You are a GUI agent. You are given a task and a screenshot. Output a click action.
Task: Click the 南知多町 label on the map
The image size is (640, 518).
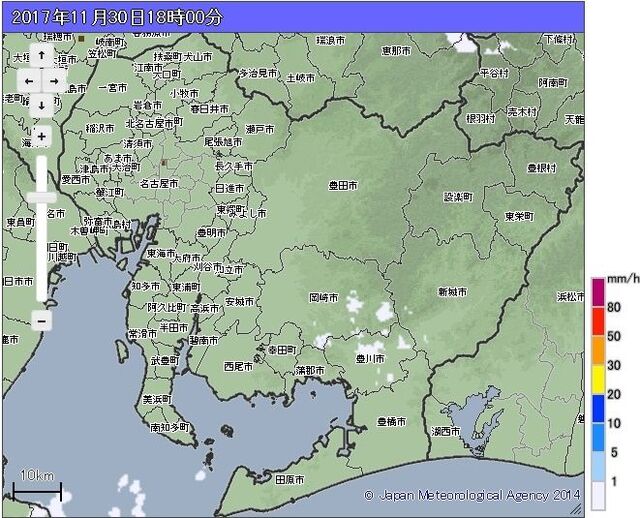(x=170, y=427)
